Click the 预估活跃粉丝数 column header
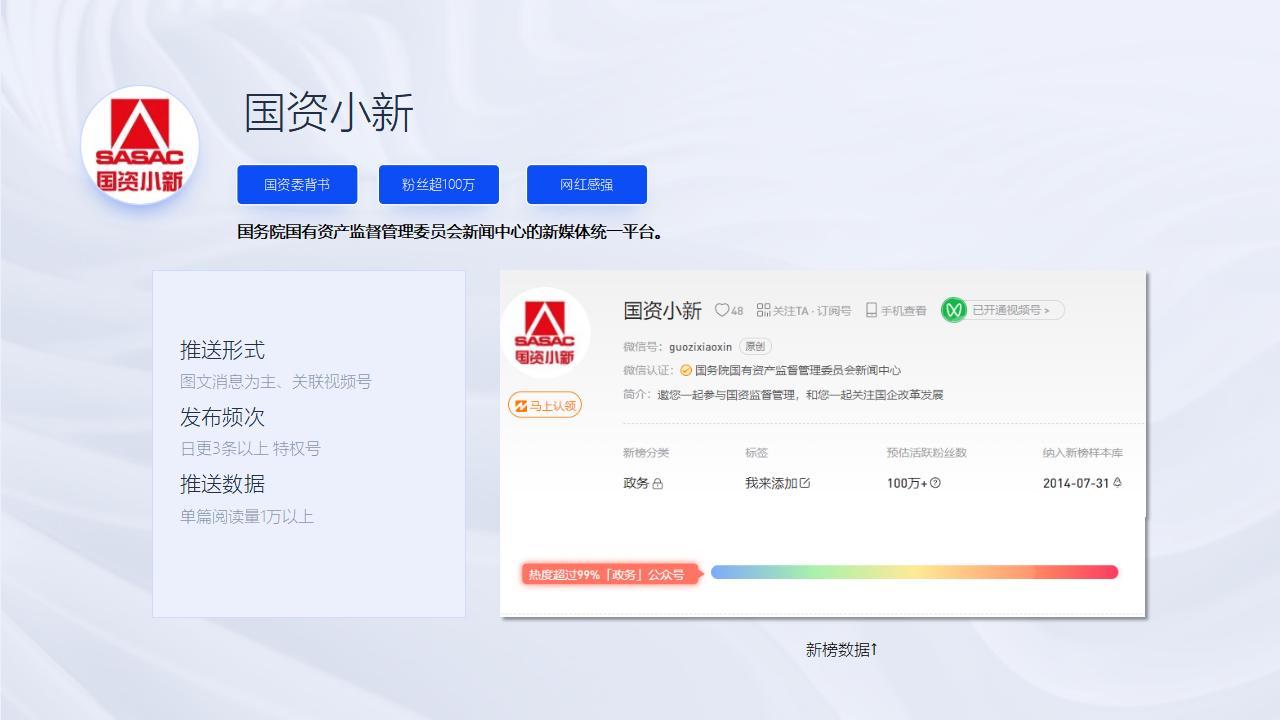The height and width of the screenshot is (720, 1280). [x=927, y=453]
